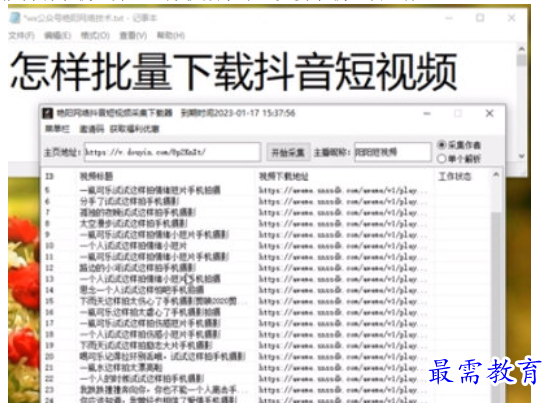Select video title in row 9
Viewport: 550px width, 403px height.
[154, 235]
